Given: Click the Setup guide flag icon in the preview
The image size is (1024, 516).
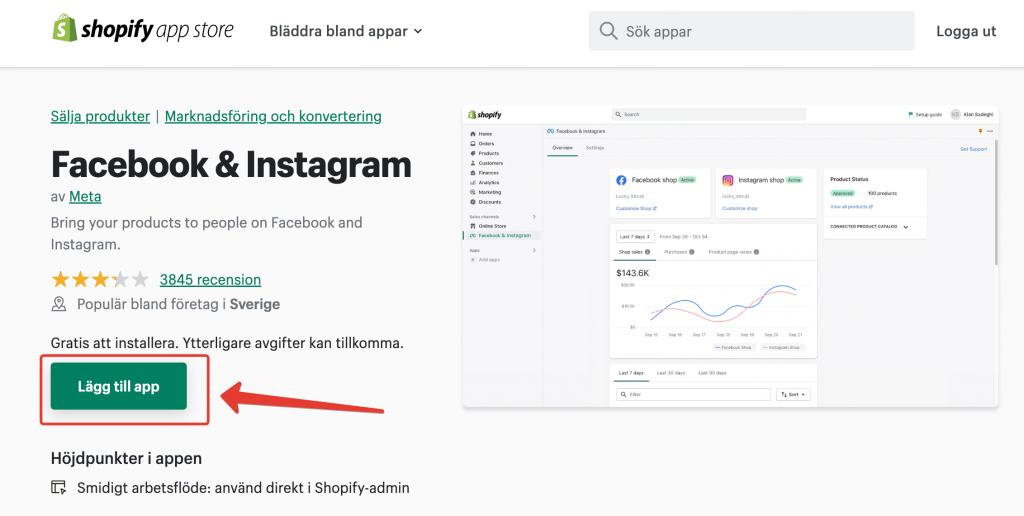Looking at the screenshot, I should 910,114.
